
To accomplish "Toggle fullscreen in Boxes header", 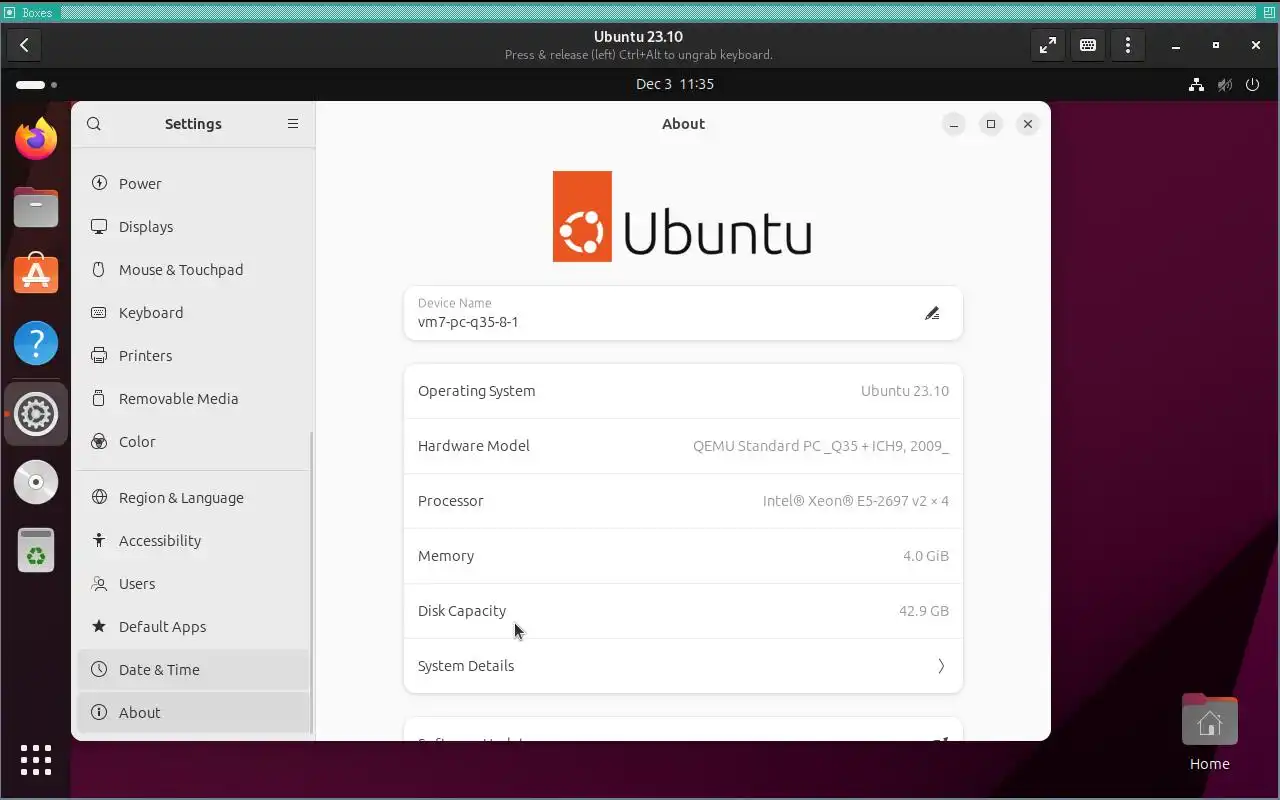I will click(x=1048, y=45).
